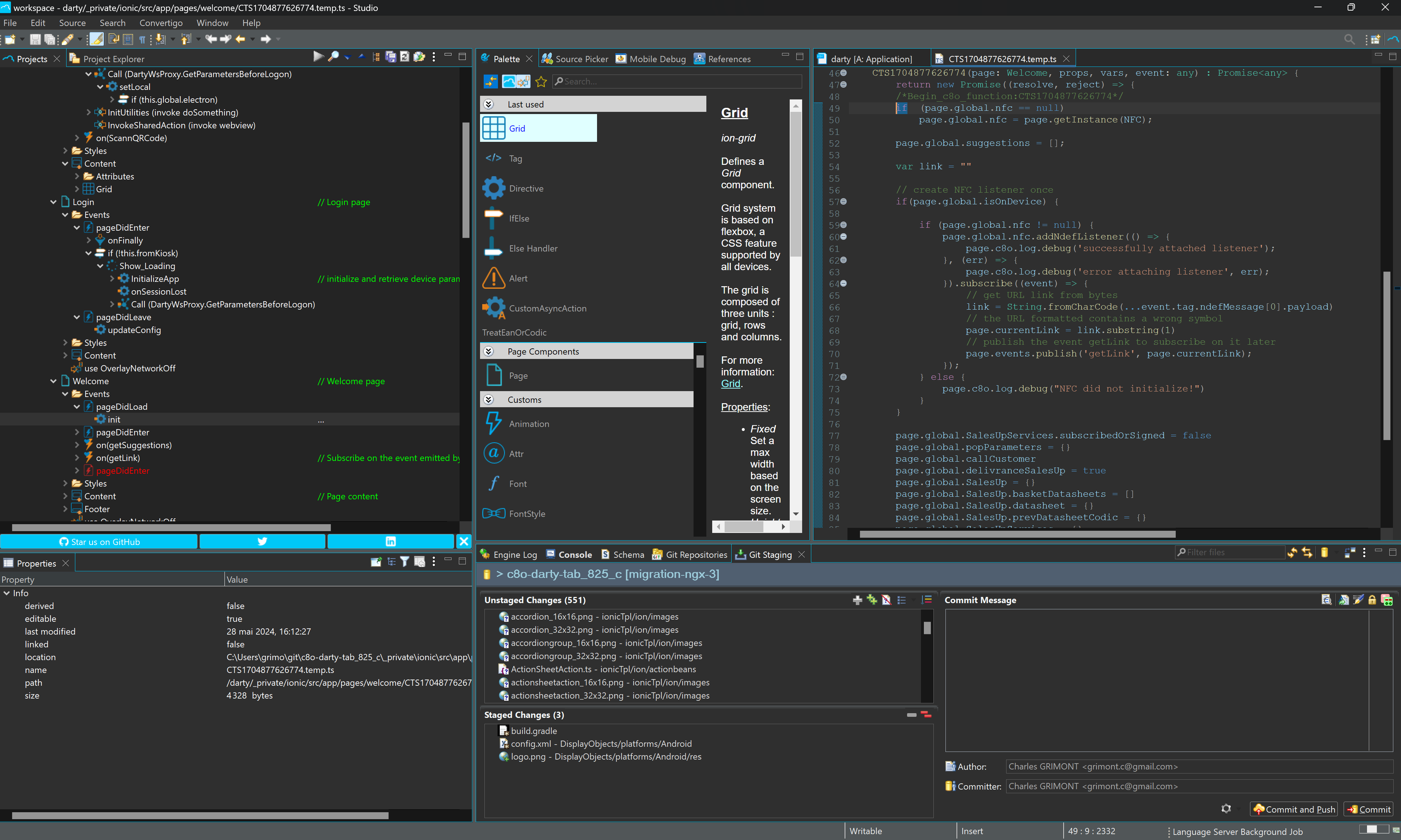Screen dimensions: 1401x840
Task: Click inside the Palette Search field
Action: click(x=676, y=82)
